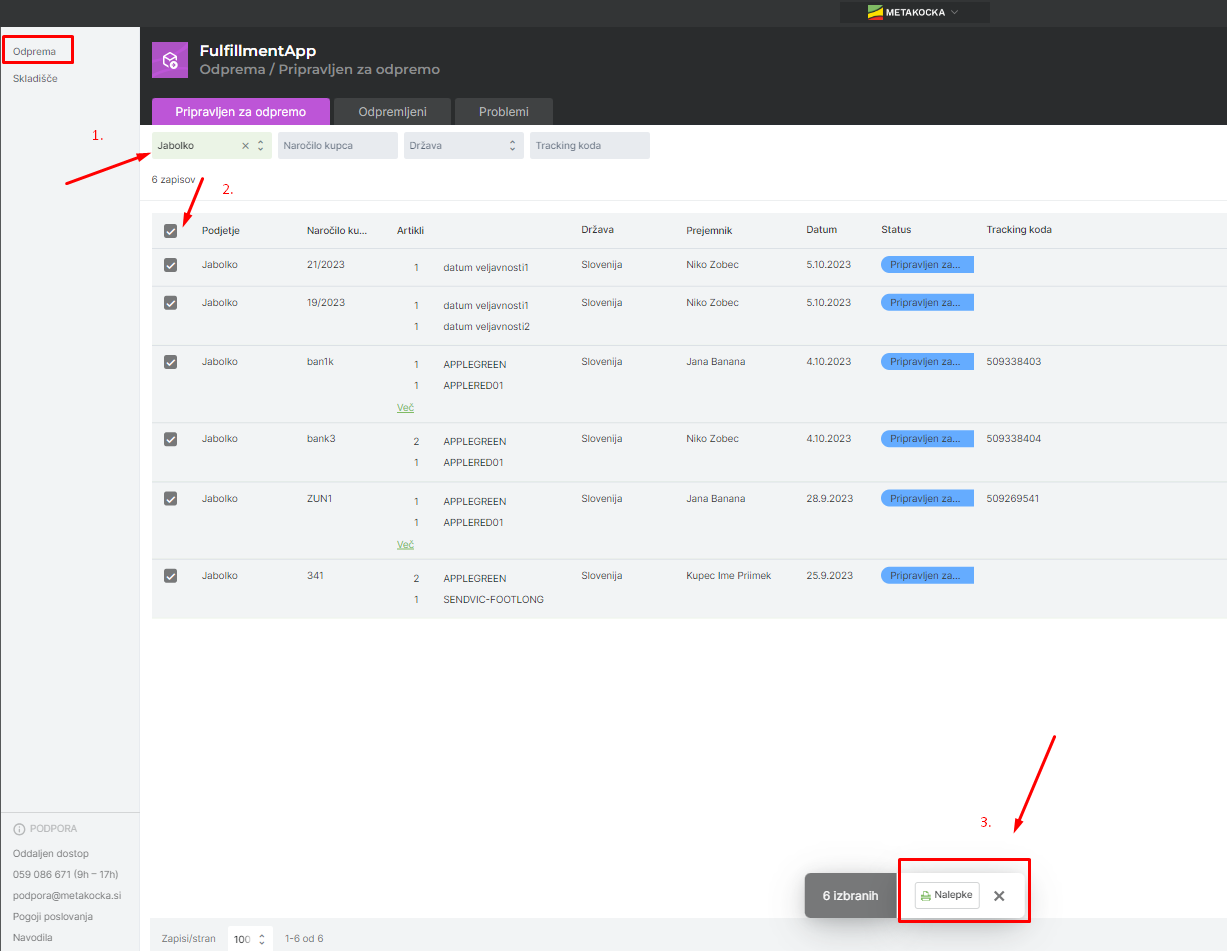Click the Artikli column header

click(411, 230)
